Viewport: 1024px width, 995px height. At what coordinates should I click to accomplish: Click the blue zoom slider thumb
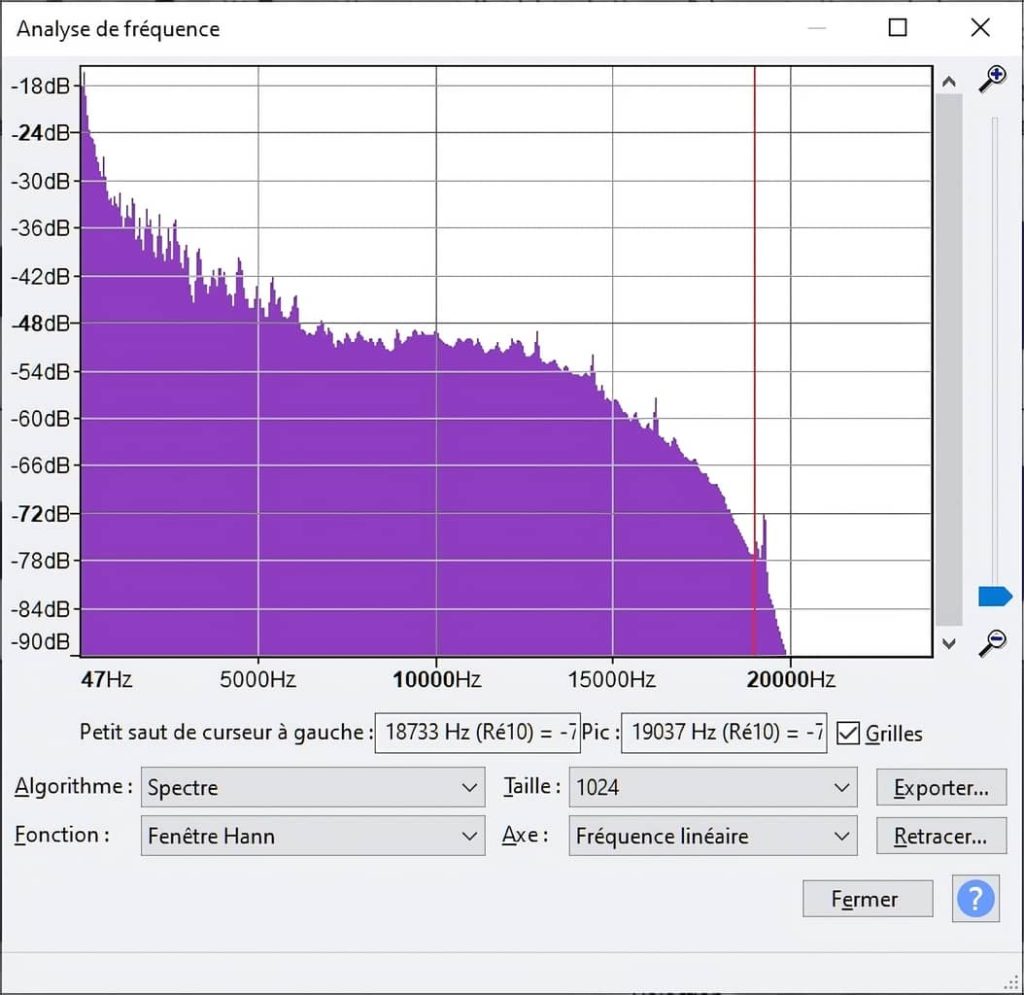click(993, 595)
